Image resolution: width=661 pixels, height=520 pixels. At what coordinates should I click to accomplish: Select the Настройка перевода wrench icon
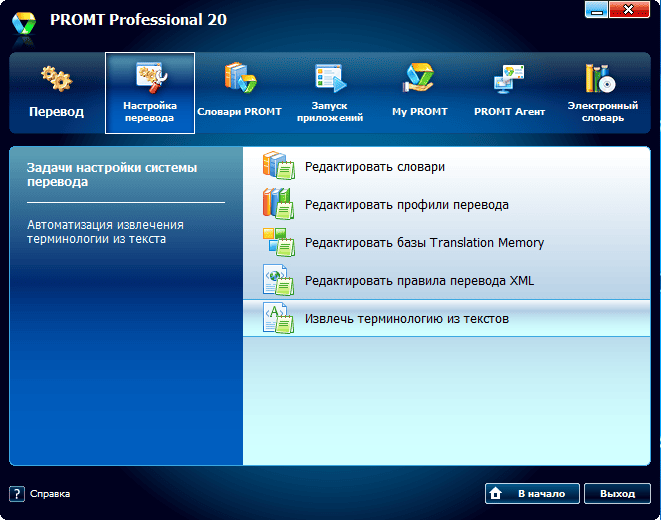point(152,78)
